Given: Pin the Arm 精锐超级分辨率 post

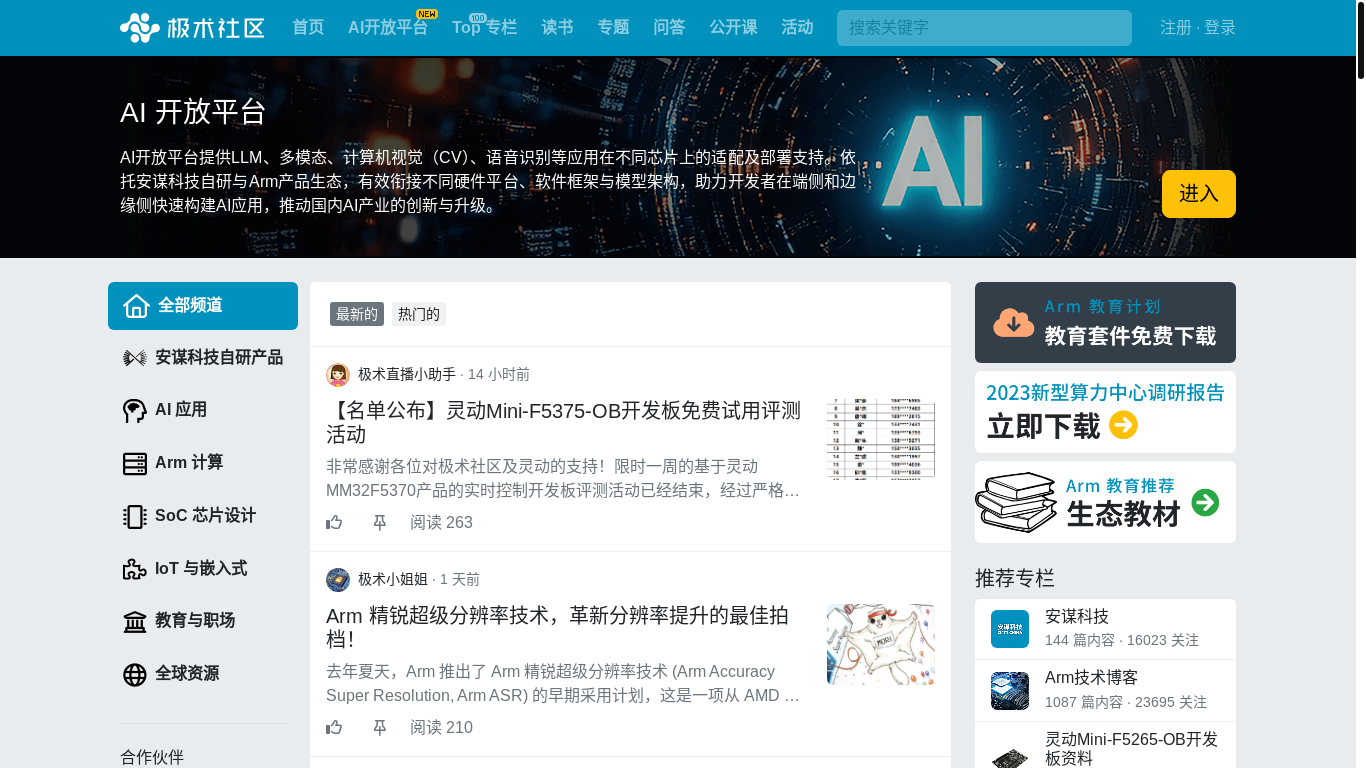Looking at the screenshot, I should click(x=380, y=727).
